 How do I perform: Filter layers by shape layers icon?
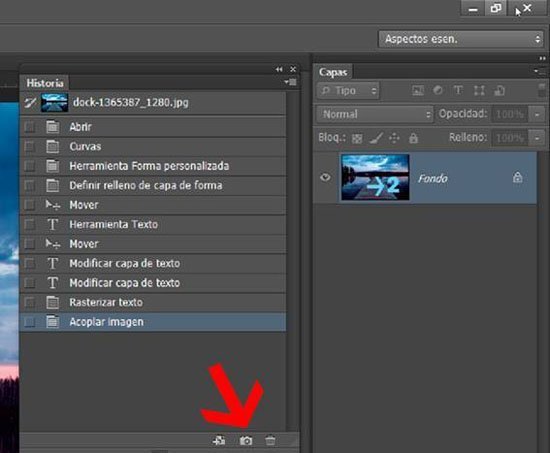(x=479, y=91)
